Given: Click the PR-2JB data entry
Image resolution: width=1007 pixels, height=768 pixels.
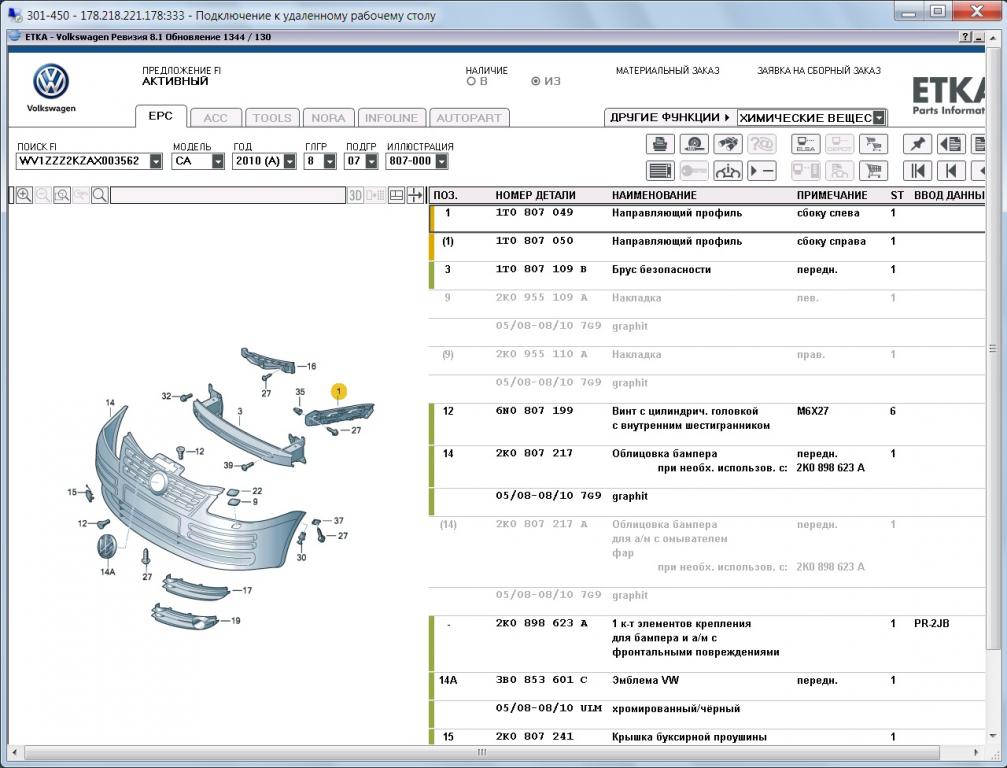Looking at the screenshot, I should [x=931, y=624].
